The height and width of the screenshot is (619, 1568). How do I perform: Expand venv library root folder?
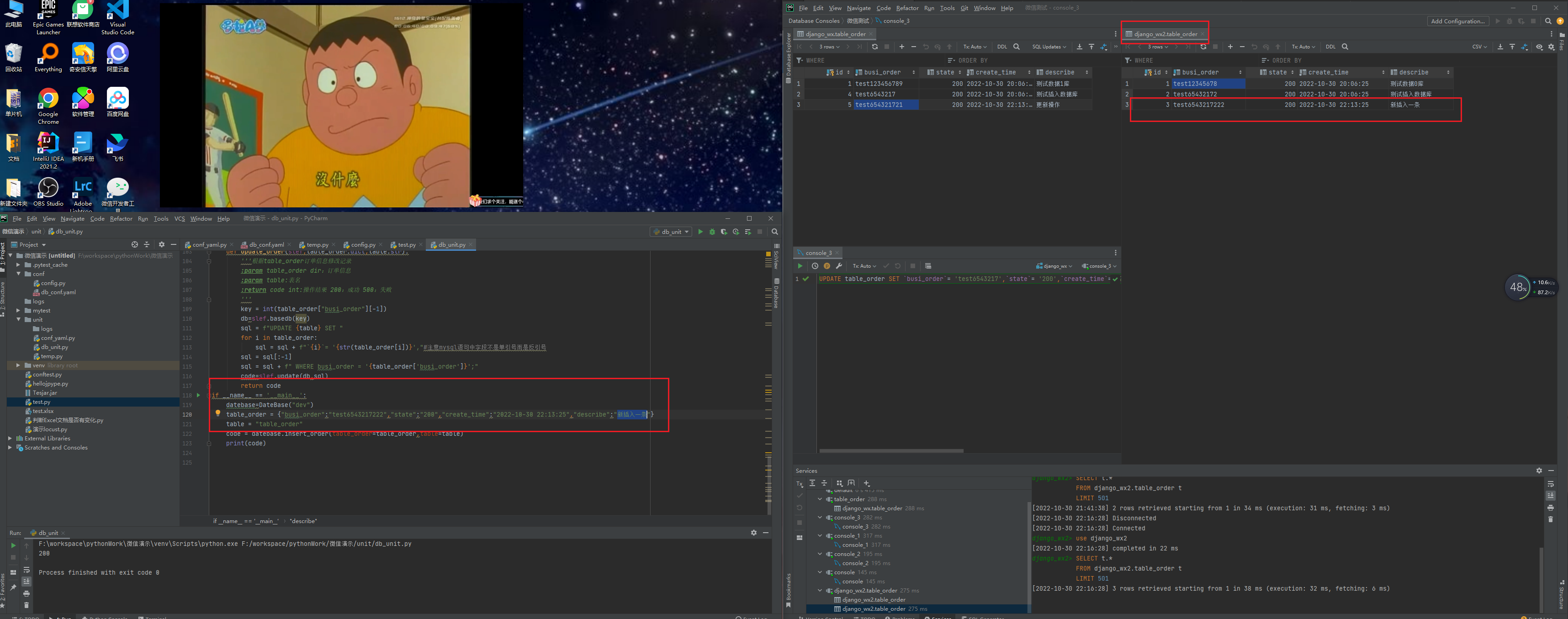tap(18, 365)
